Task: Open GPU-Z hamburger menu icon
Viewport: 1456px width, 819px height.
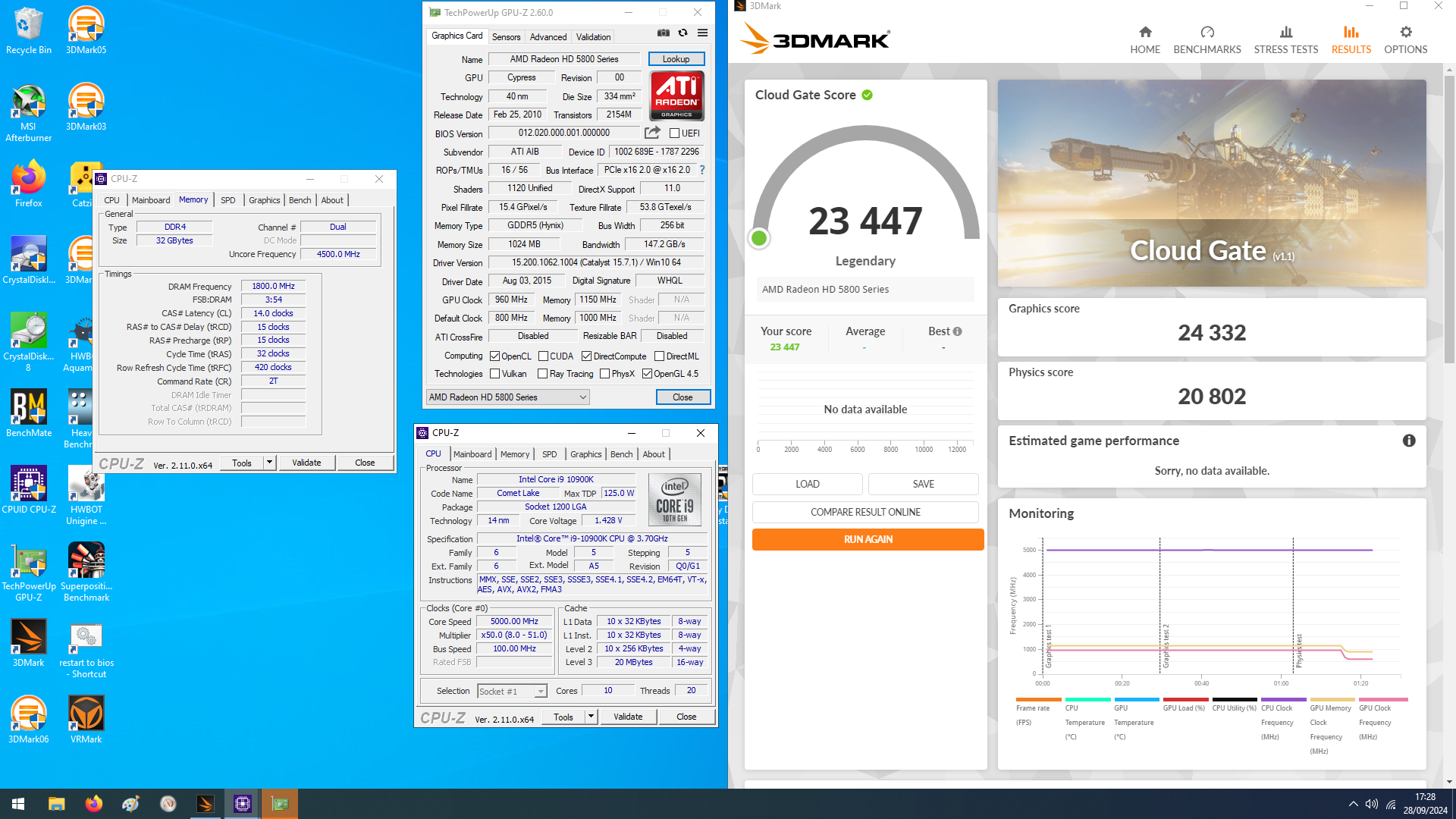Action: [x=703, y=33]
